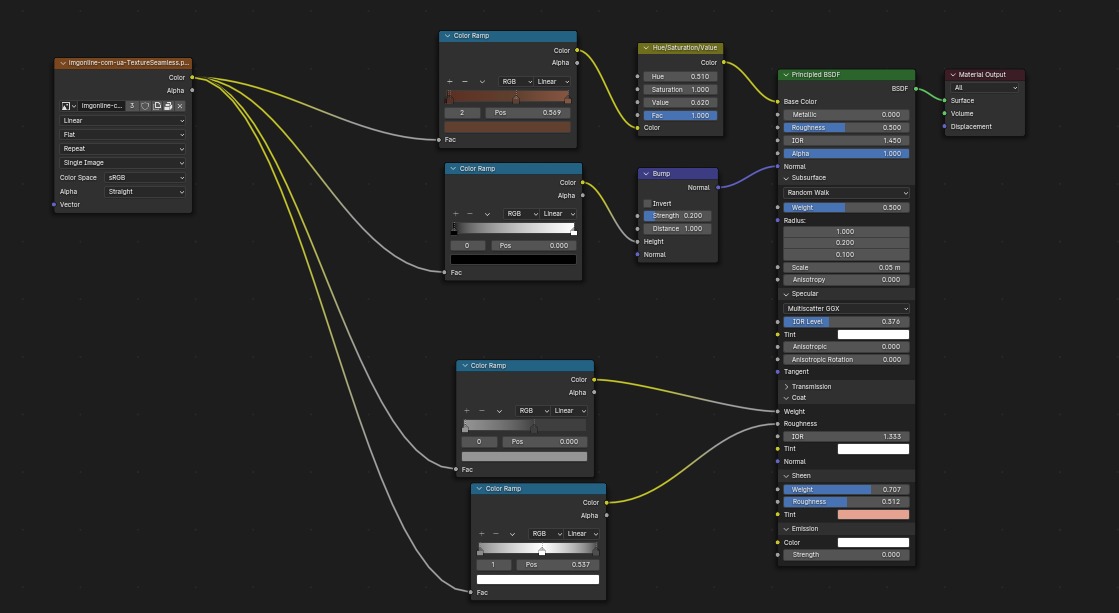1119x613 pixels.
Task: Open the Random Walk subsurface method dropdown
Action: 846,193
